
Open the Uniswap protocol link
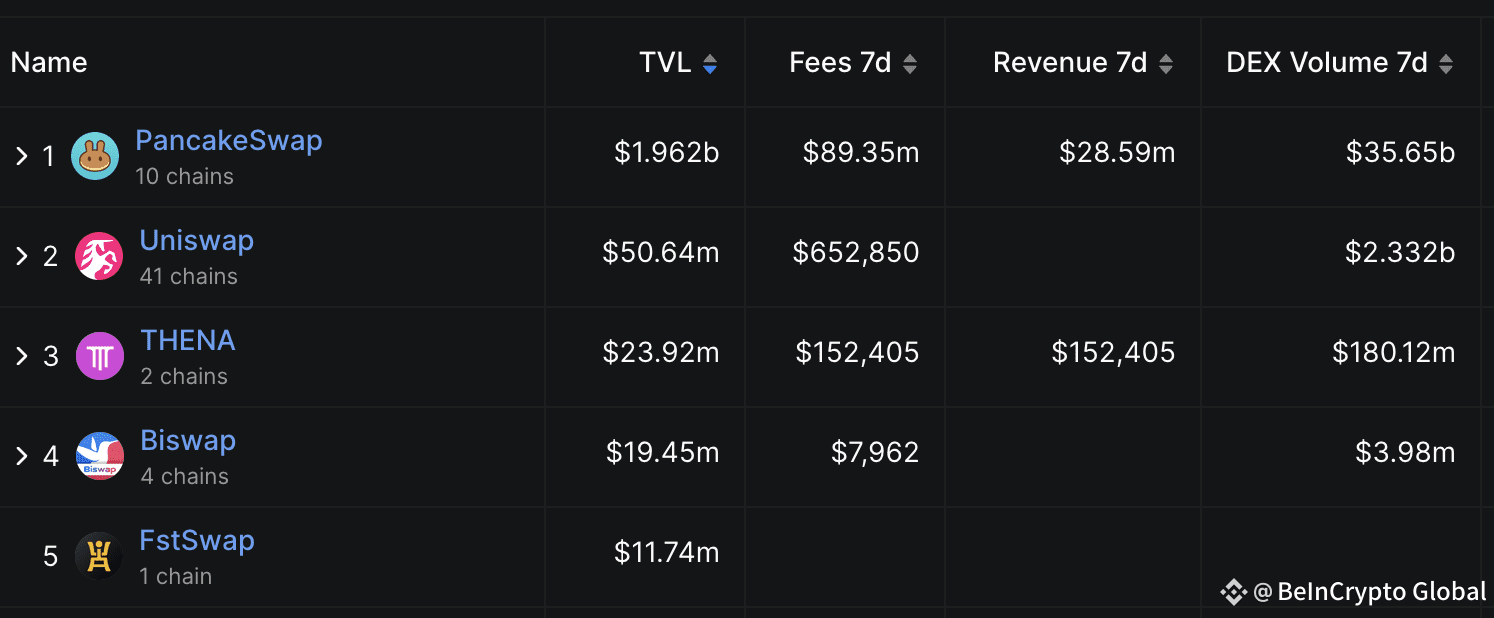coord(197,241)
